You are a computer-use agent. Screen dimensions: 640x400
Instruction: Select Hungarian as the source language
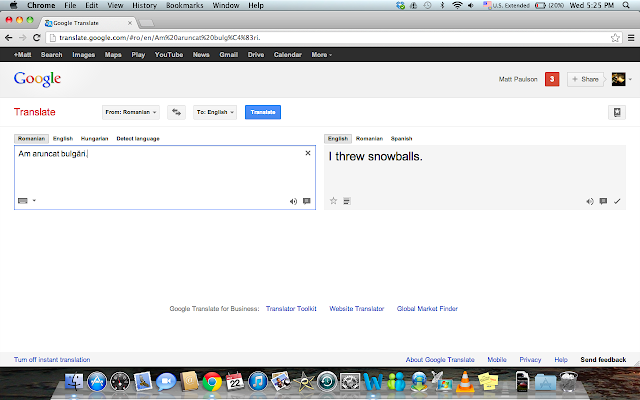[94, 139]
